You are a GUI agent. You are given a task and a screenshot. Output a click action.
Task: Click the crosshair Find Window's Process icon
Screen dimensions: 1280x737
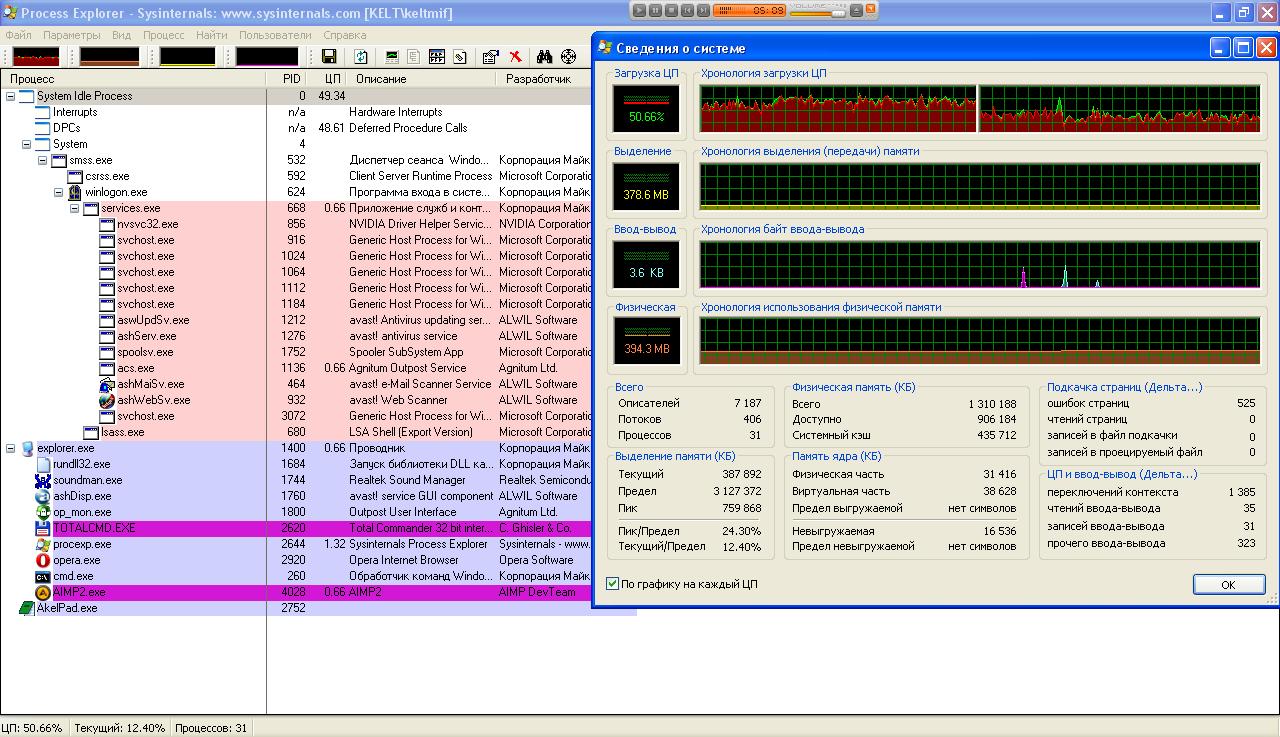(568, 57)
